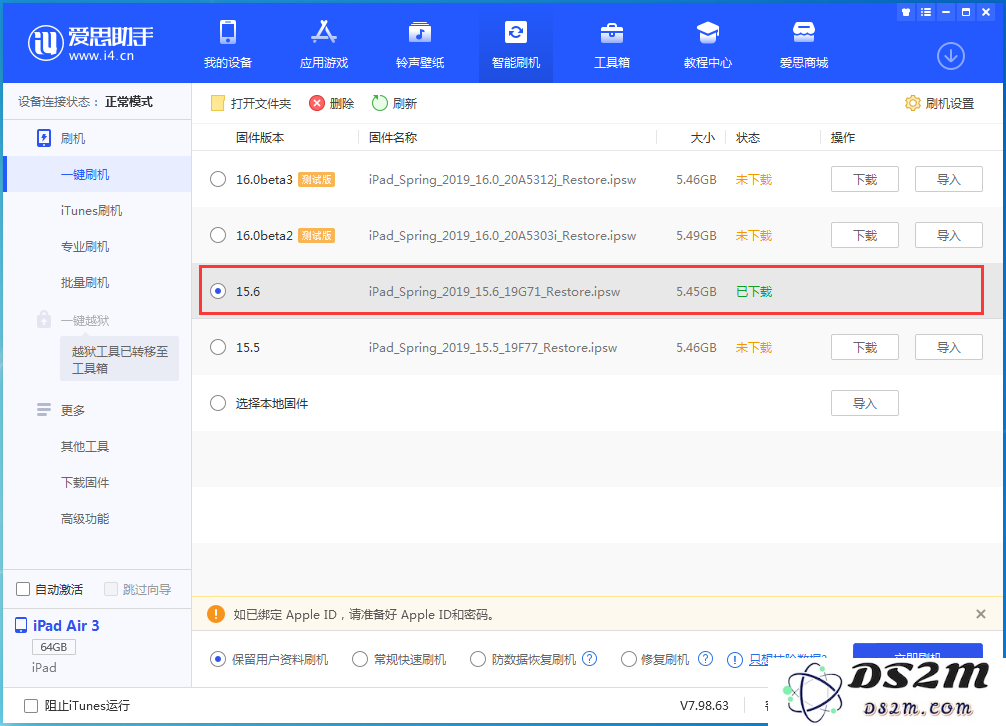The width and height of the screenshot is (1006, 726).
Task: Open the download manager arrow icon
Action: 951,56
